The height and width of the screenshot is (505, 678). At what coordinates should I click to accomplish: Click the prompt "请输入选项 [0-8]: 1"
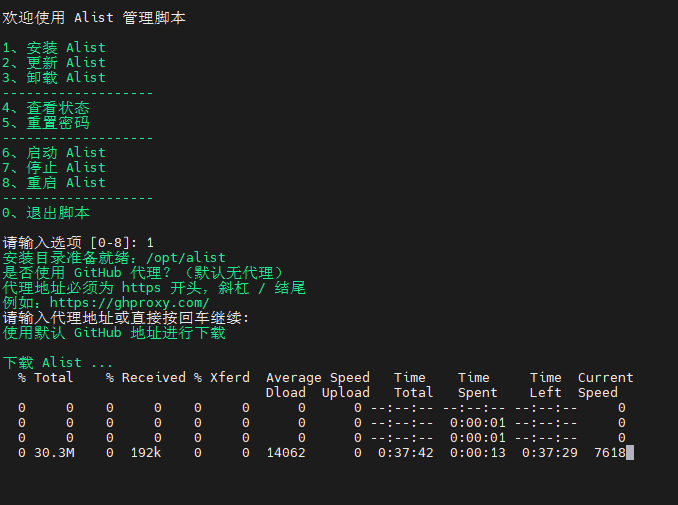[78, 243]
